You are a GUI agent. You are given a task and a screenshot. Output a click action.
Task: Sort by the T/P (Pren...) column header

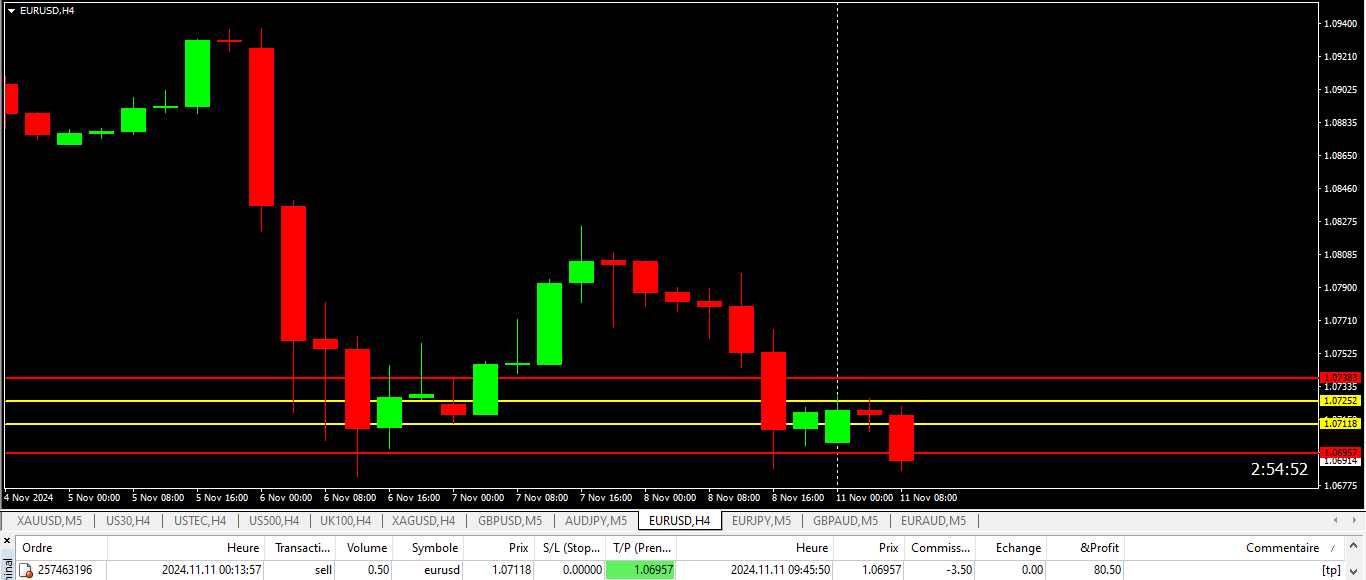642,548
